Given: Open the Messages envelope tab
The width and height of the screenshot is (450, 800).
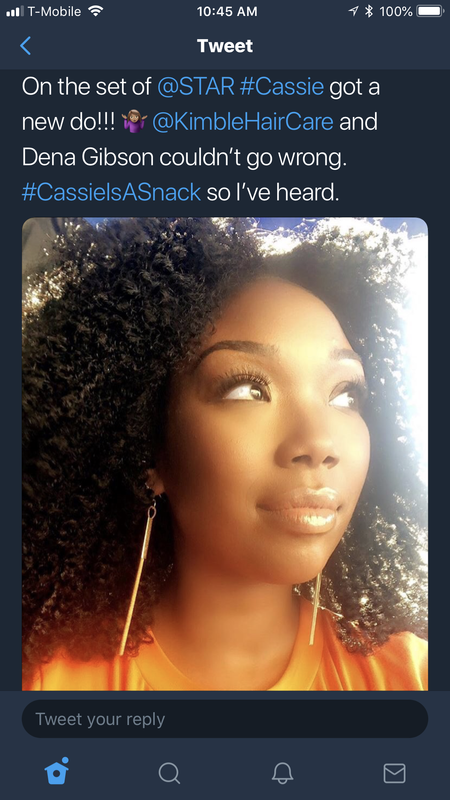Looking at the screenshot, I should coord(394,773).
